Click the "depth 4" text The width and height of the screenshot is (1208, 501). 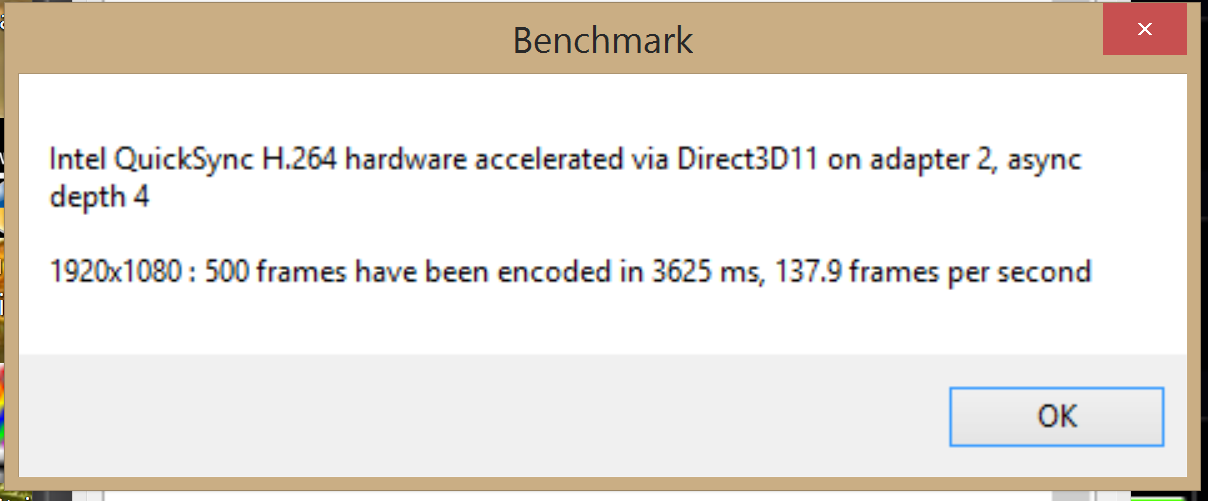pos(99,197)
